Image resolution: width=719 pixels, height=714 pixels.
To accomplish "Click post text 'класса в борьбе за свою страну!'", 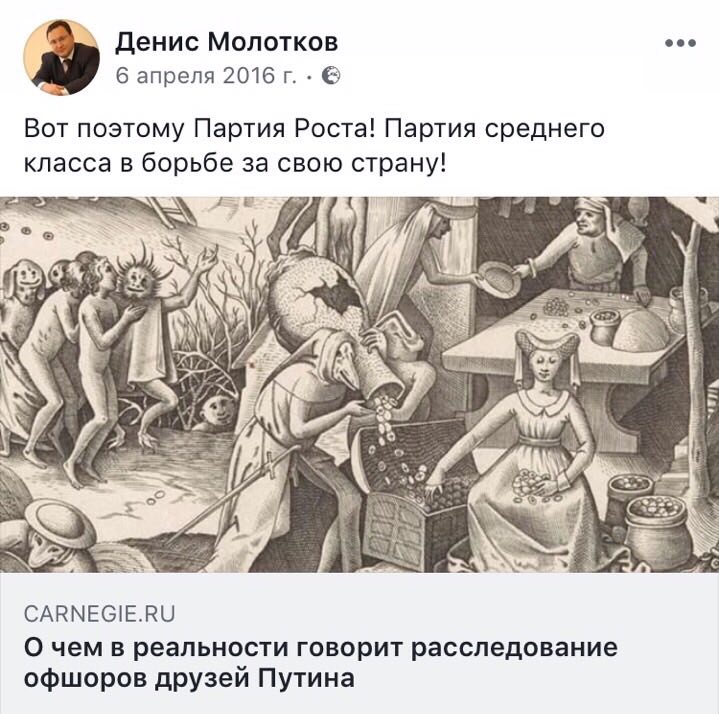I will [x=235, y=163].
